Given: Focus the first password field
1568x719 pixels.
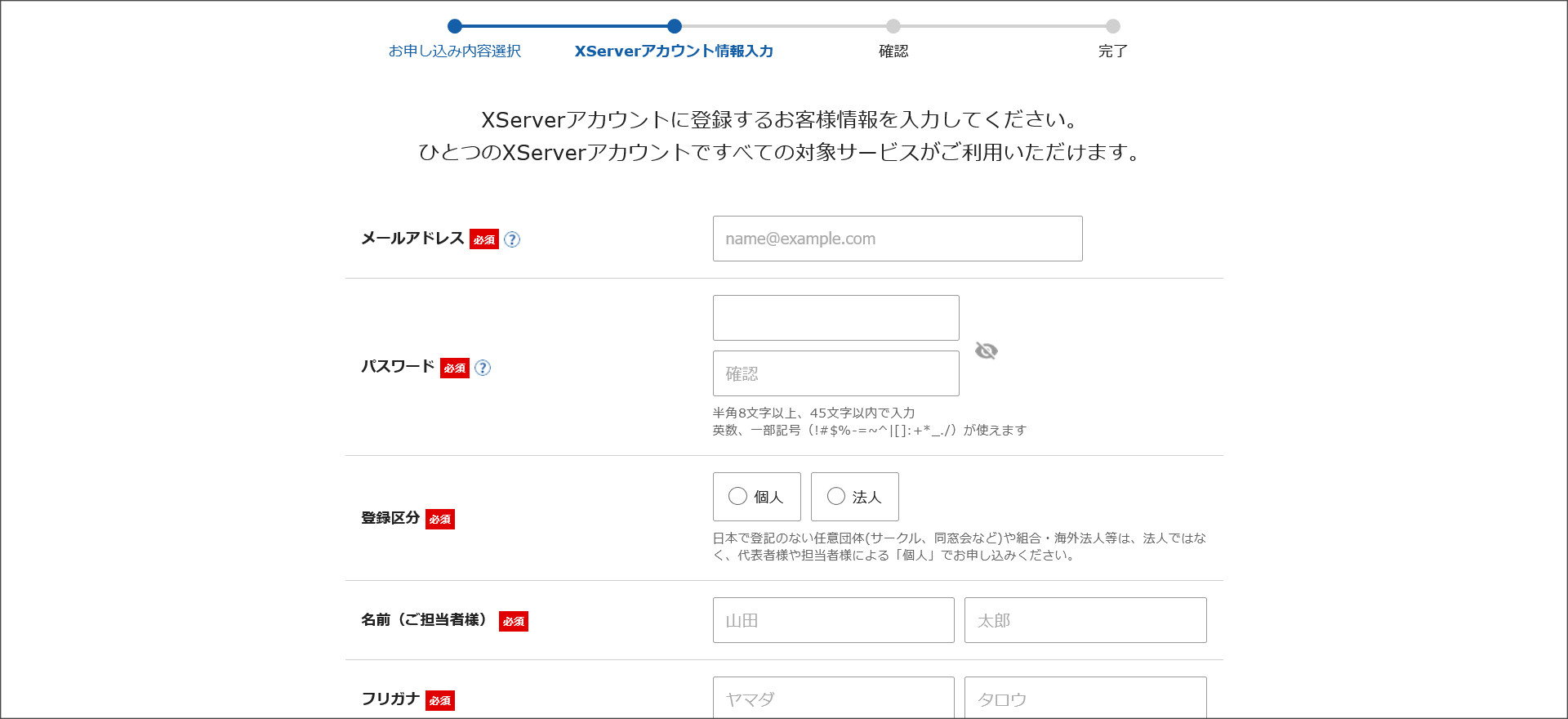Looking at the screenshot, I should pos(836,318).
